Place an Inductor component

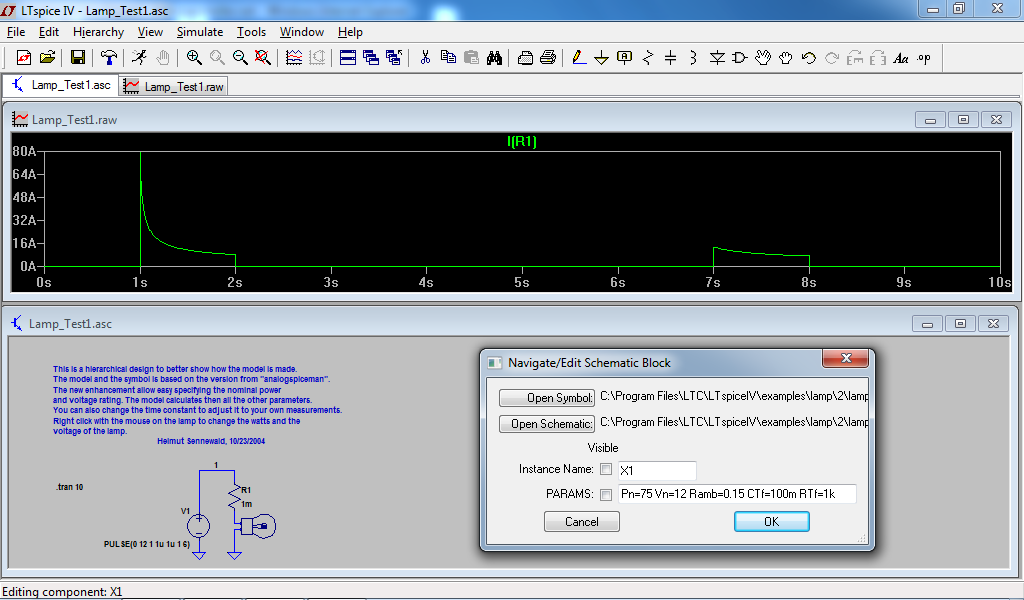[694, 58]
